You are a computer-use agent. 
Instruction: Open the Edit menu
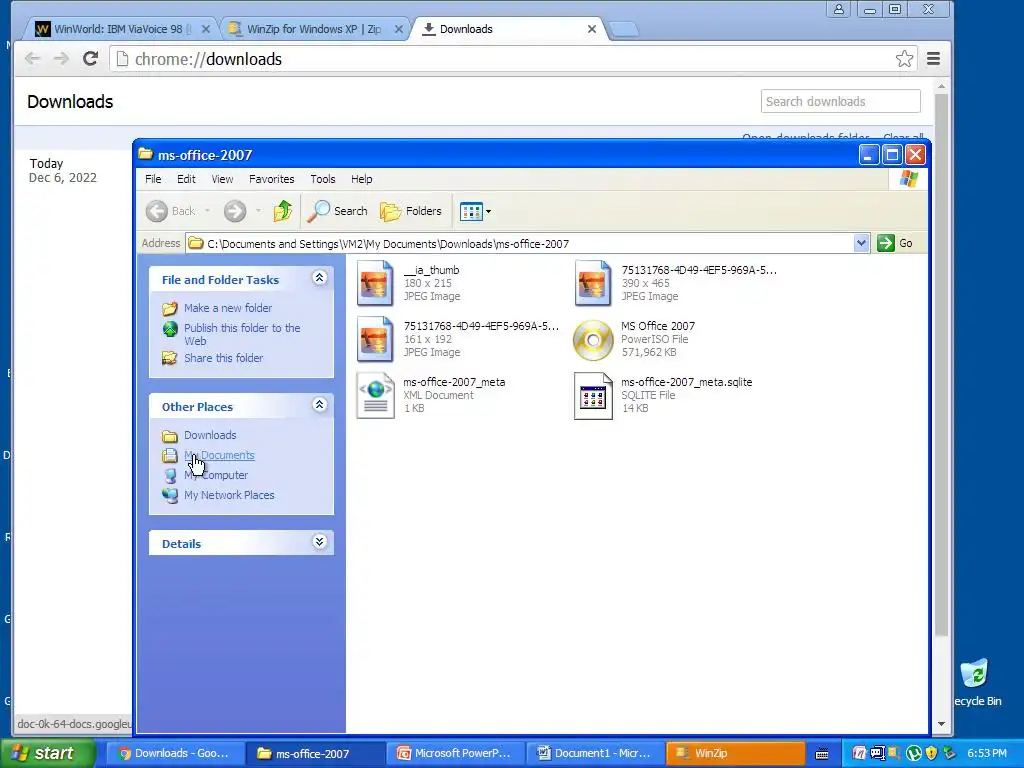click(186, 179)
